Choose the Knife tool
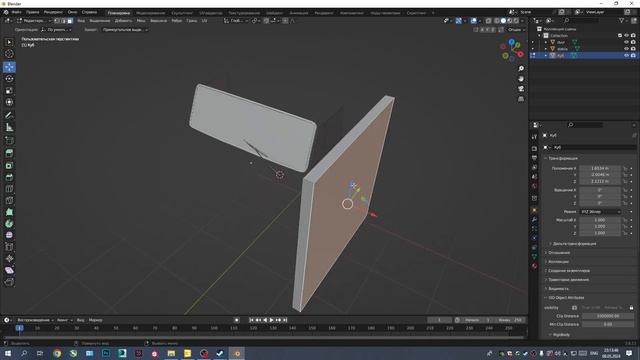The height and width of the screenshot is (360, 640). click(9, 200)
